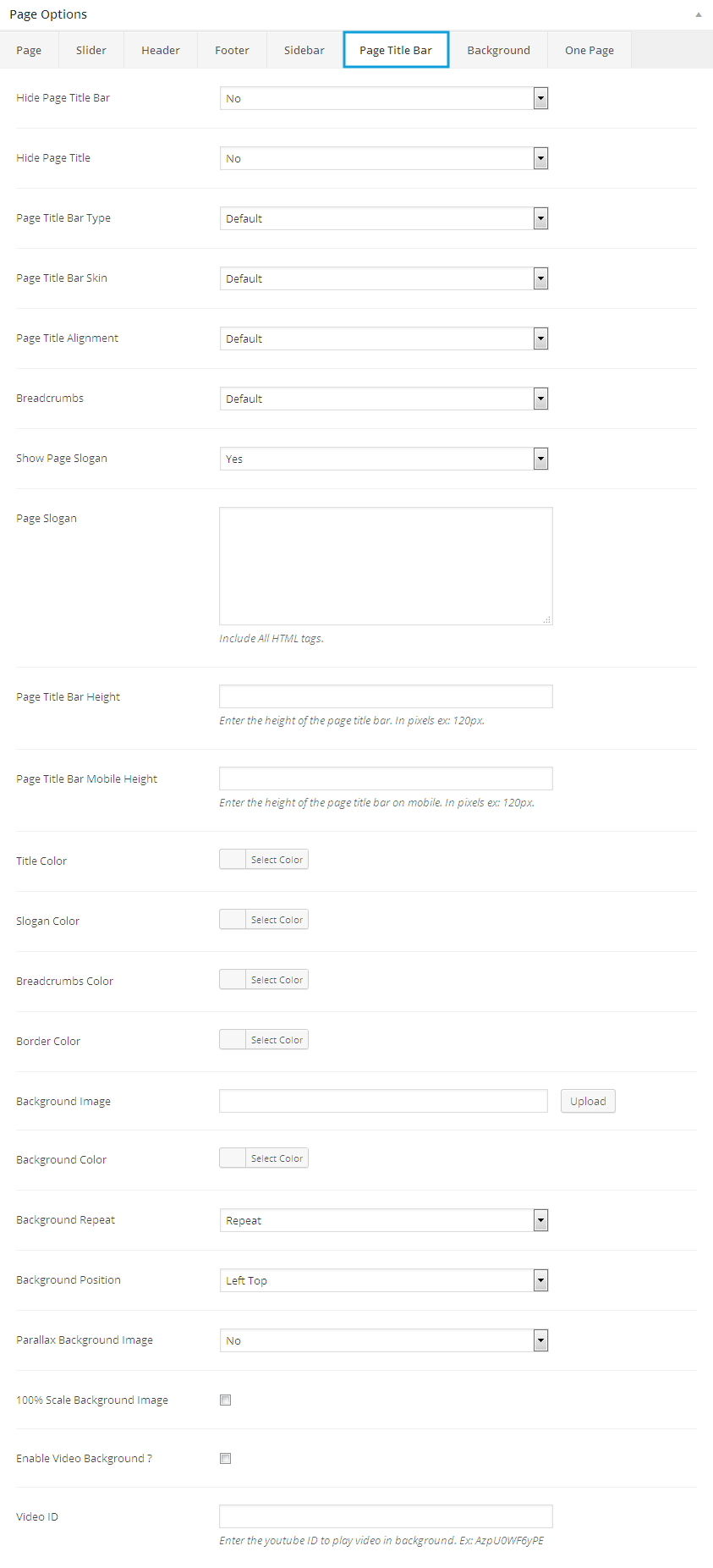Open the Breadcrumbs dropdown
Viewport: 713px width, 1568px height.
[x=383, y=399]
